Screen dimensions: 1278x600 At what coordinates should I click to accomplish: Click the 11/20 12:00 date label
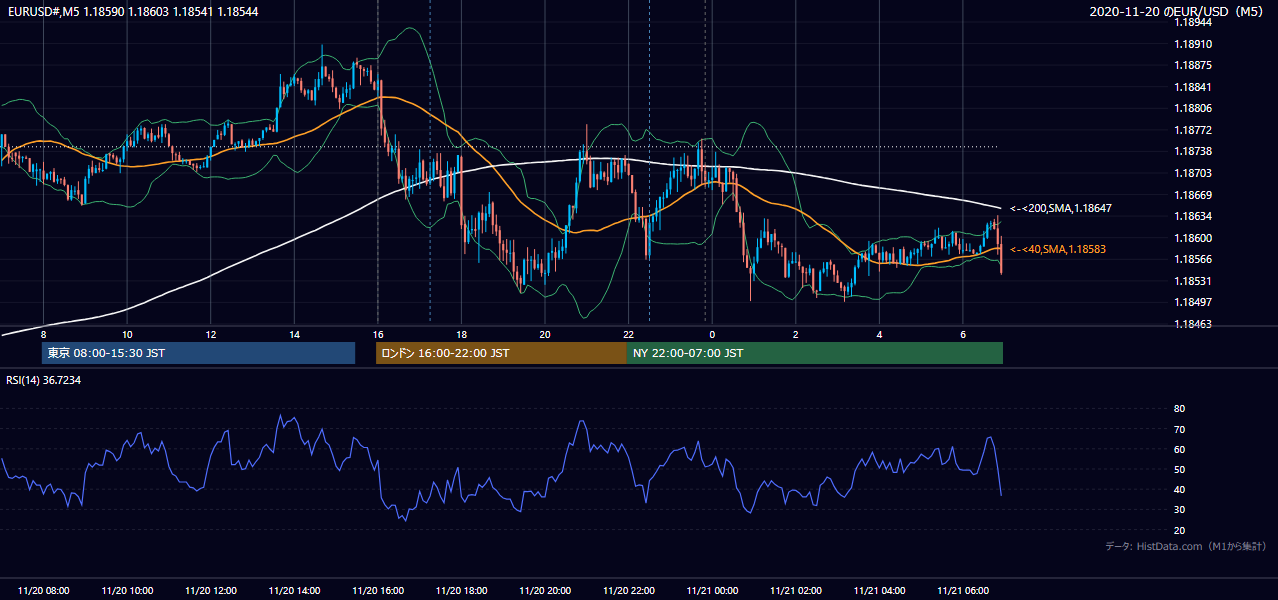pos(210,591)
